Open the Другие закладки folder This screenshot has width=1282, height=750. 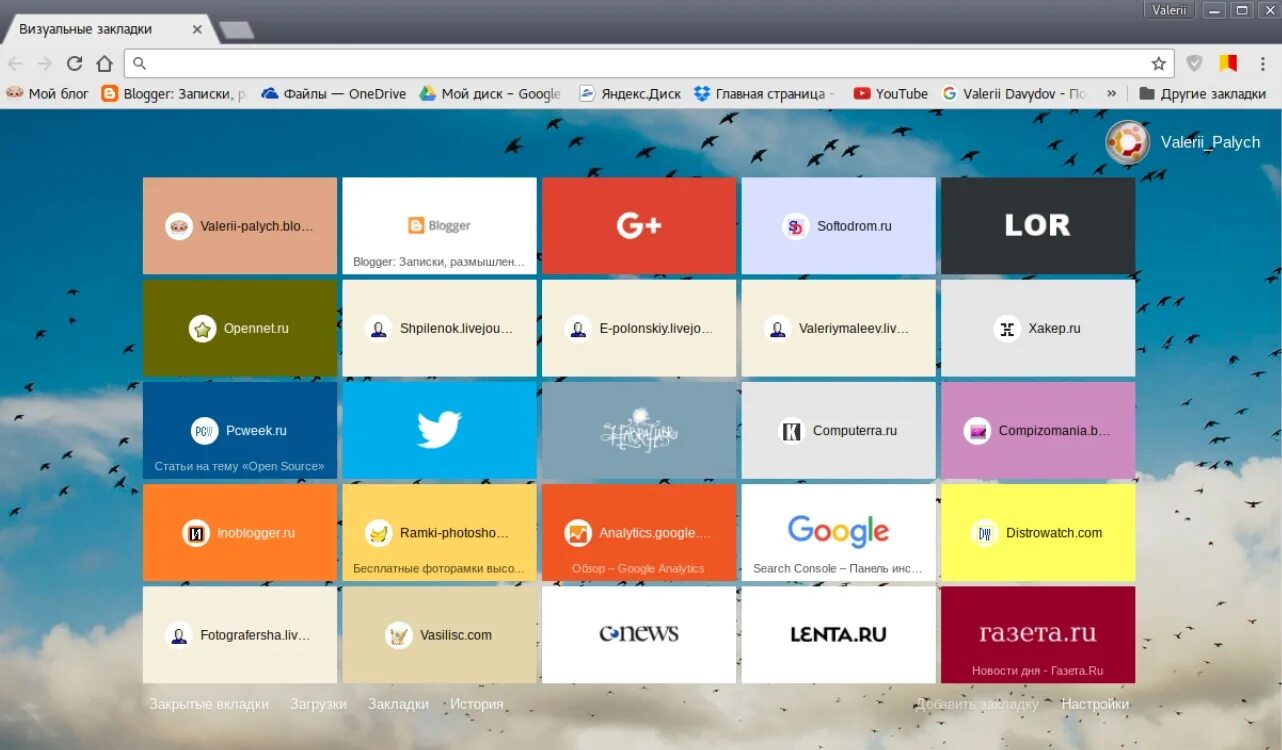pyautogui.click(x=1203, y=93)
